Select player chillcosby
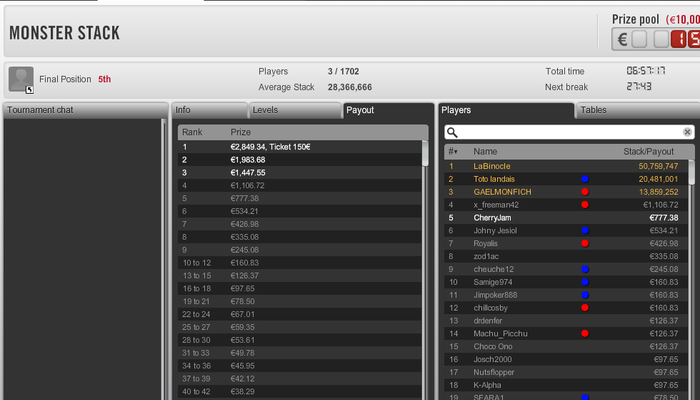Viewport: 700px width, 400px height. point(567,308)
